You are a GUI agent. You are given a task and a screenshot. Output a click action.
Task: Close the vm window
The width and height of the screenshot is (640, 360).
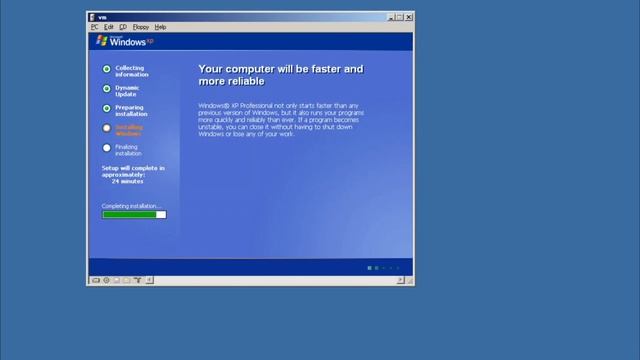click(409, 17)
